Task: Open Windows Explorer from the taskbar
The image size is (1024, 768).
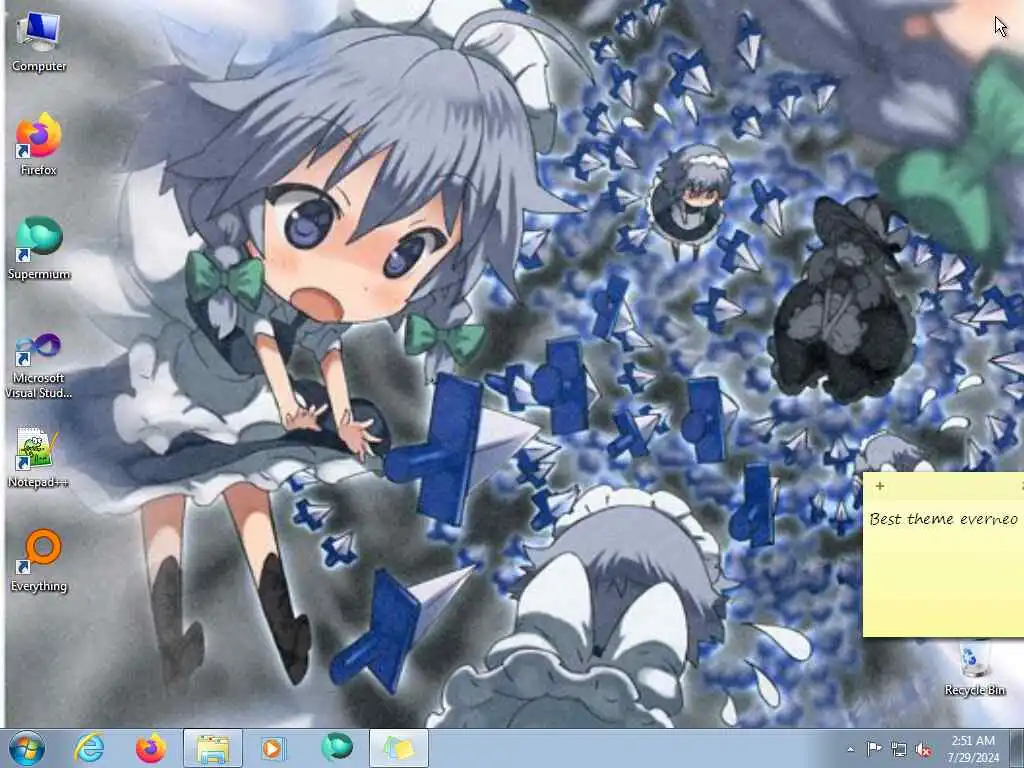Action: click(213, 748)
